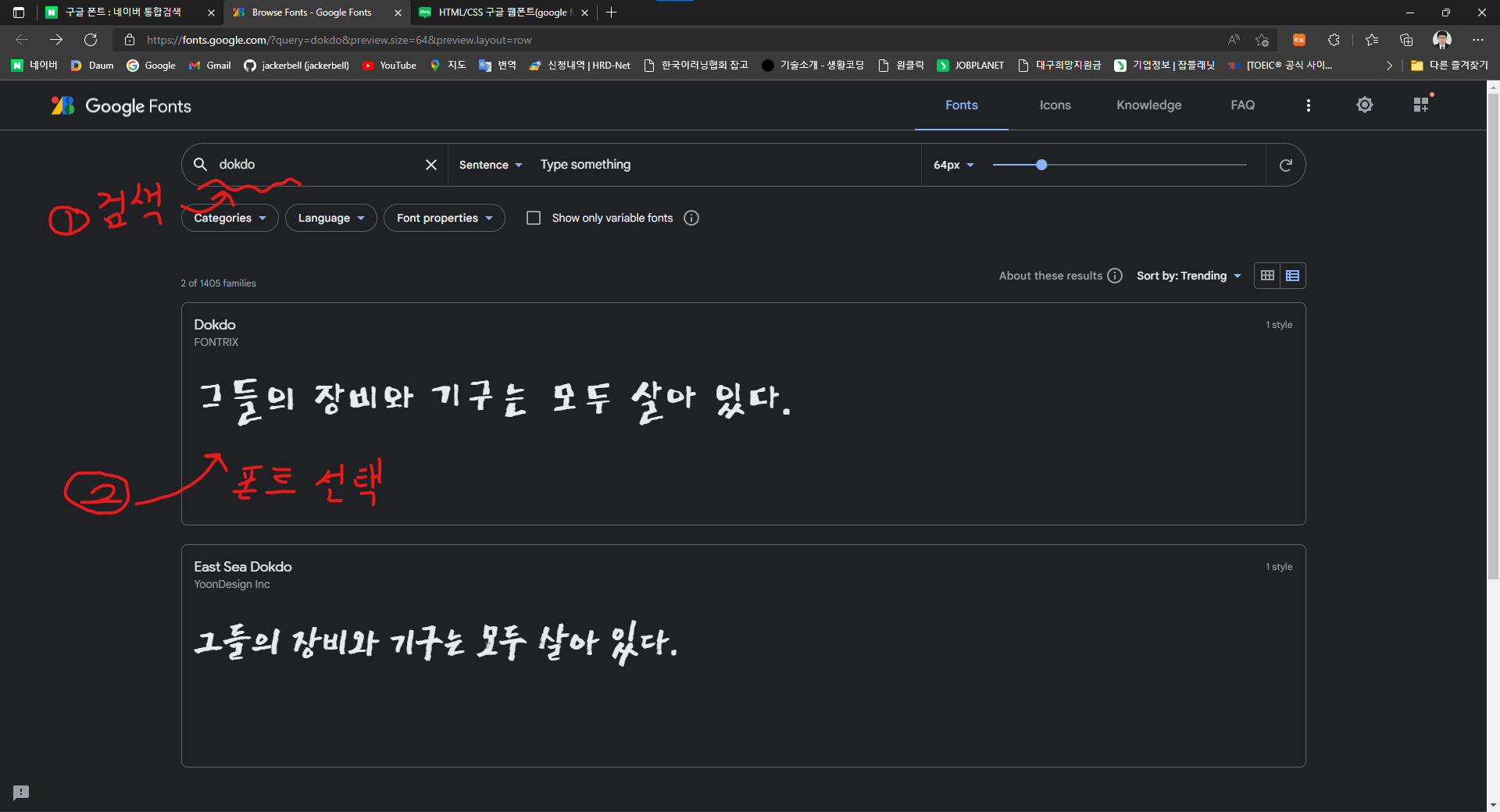Reset the preview settings with refresh icon

(x=1285, y=165)
